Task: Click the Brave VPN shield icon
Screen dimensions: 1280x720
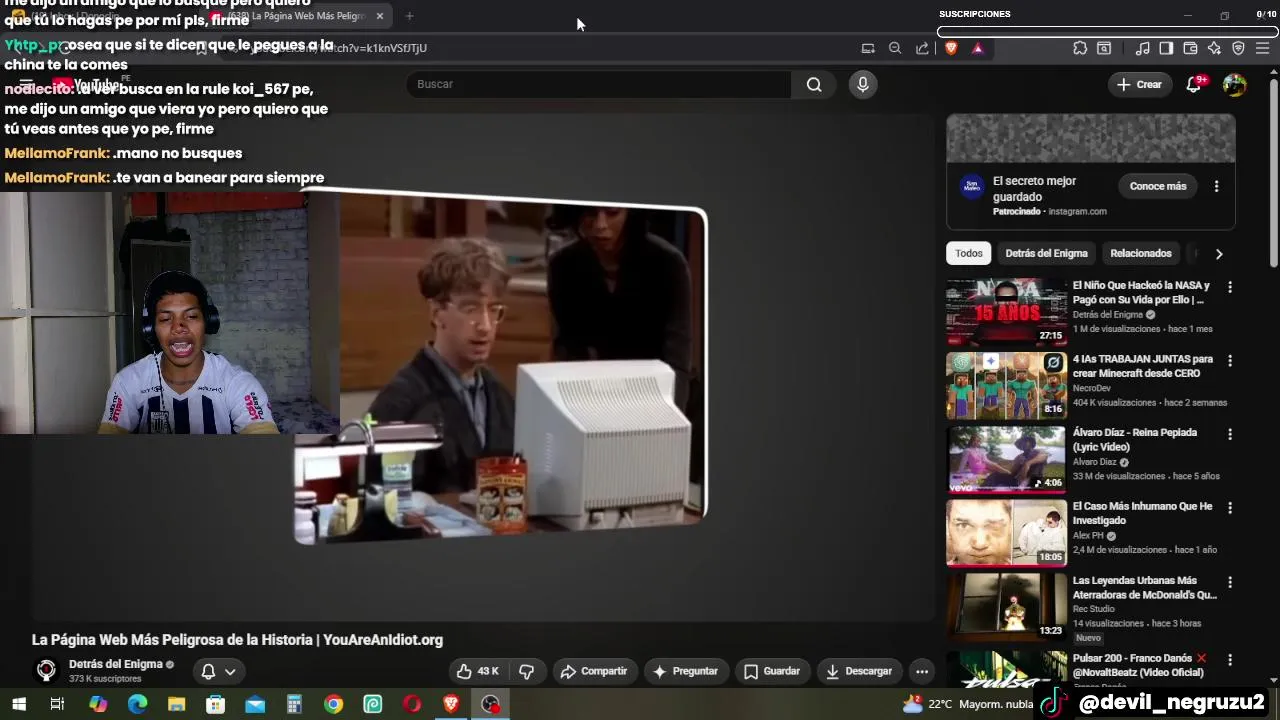Action: point(1238,48)
